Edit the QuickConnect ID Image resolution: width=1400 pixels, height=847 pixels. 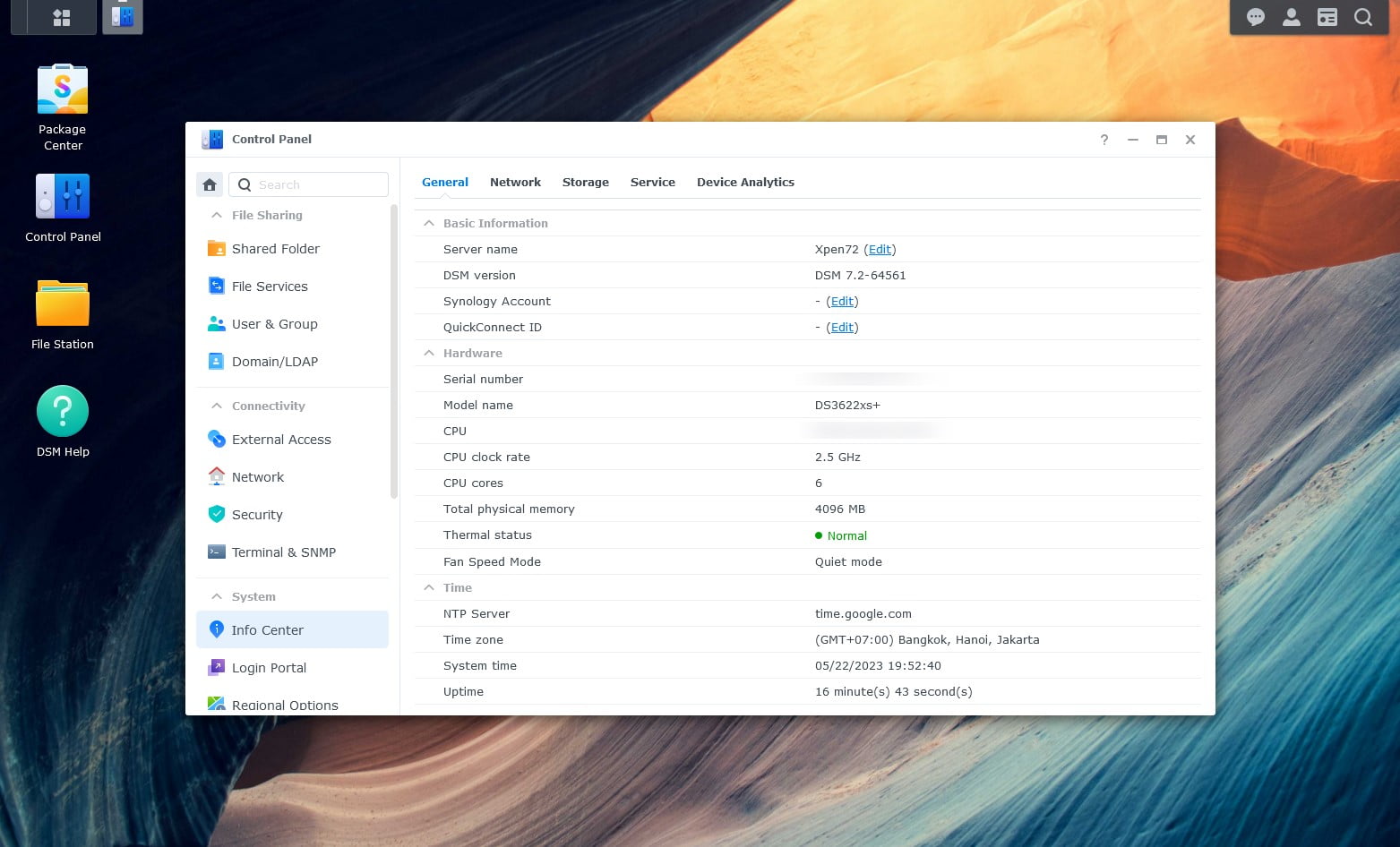tap(842, 328)
